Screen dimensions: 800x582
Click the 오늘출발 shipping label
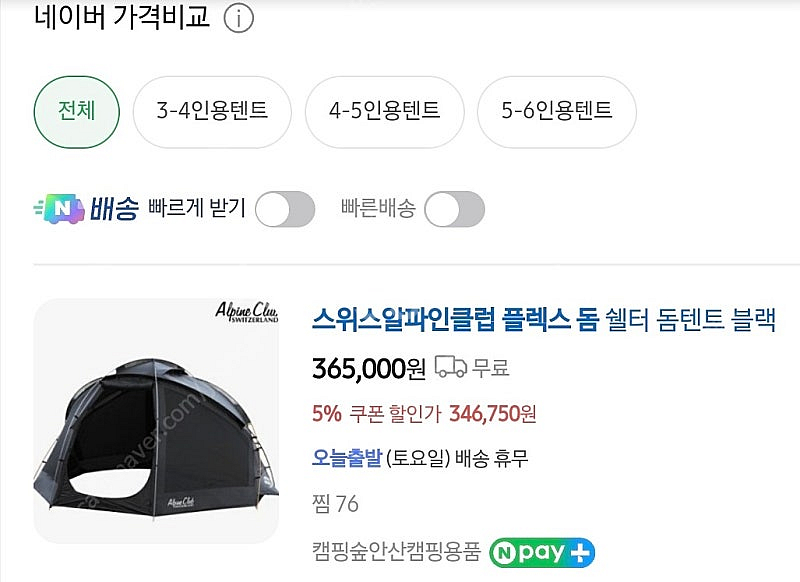point(348,459)
